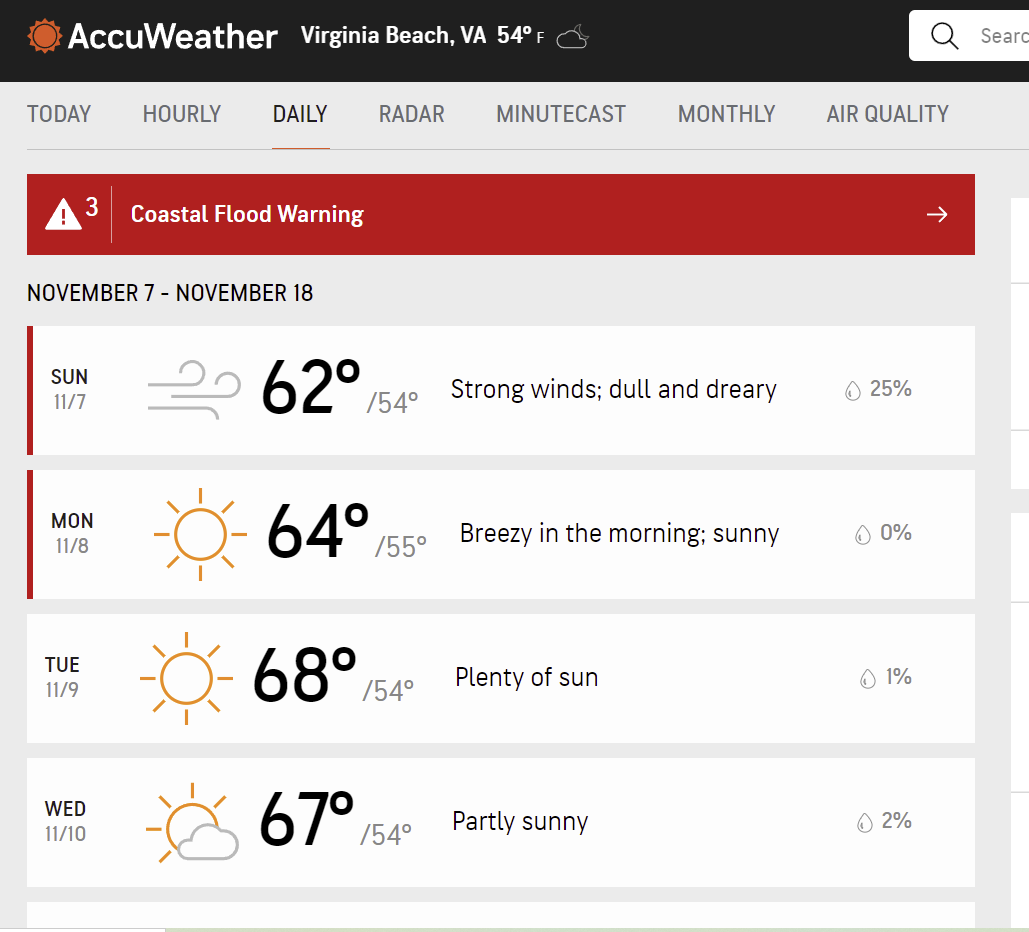Switch to the Hourly tab
This screenshot has height=932, width=1029.
[x=182, y=114]
